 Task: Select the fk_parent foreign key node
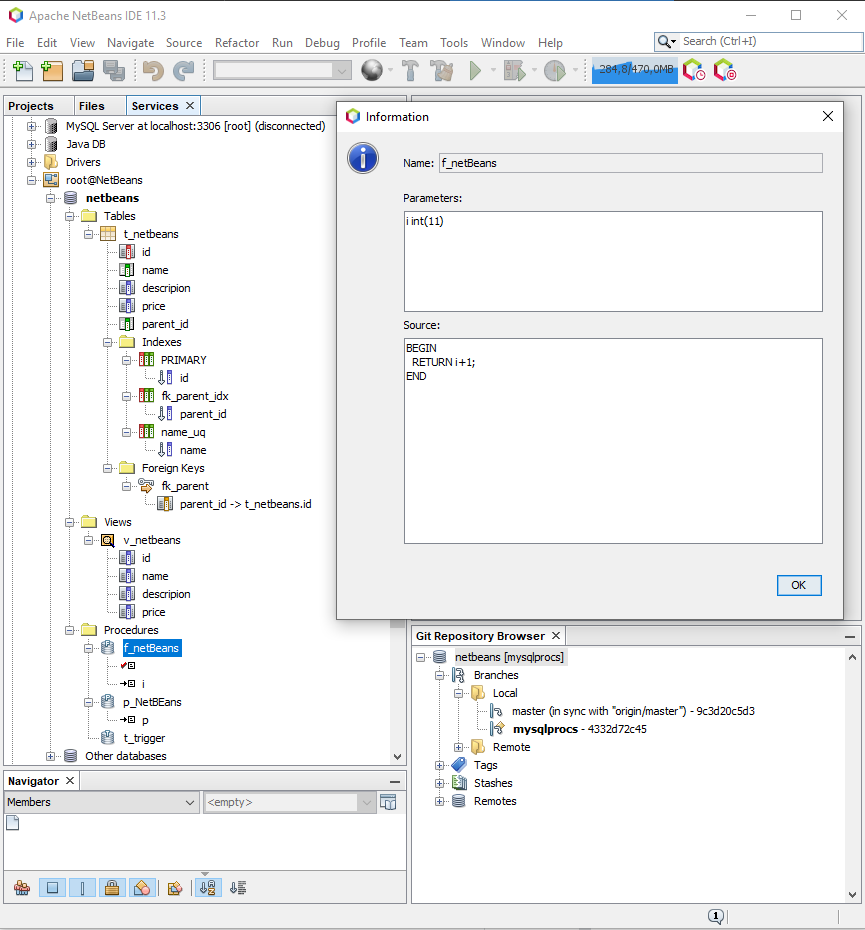(185, 486)
